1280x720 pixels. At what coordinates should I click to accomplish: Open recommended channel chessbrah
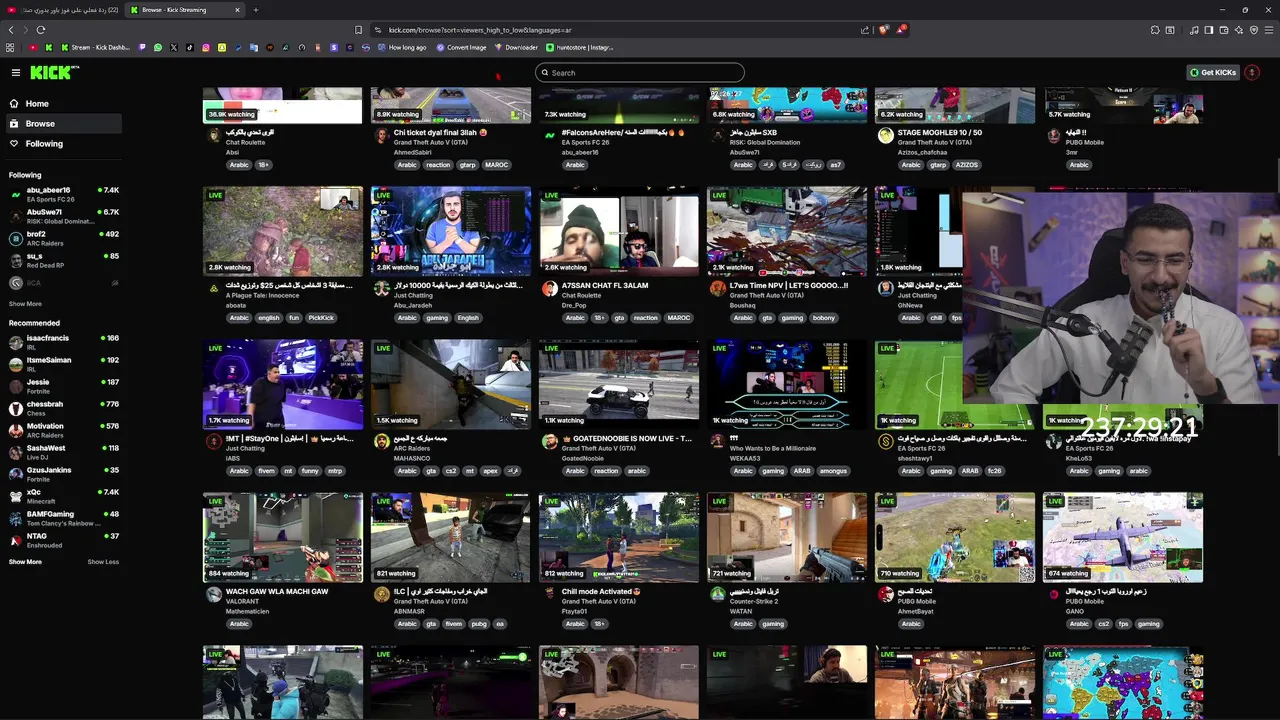click(62, 408)
